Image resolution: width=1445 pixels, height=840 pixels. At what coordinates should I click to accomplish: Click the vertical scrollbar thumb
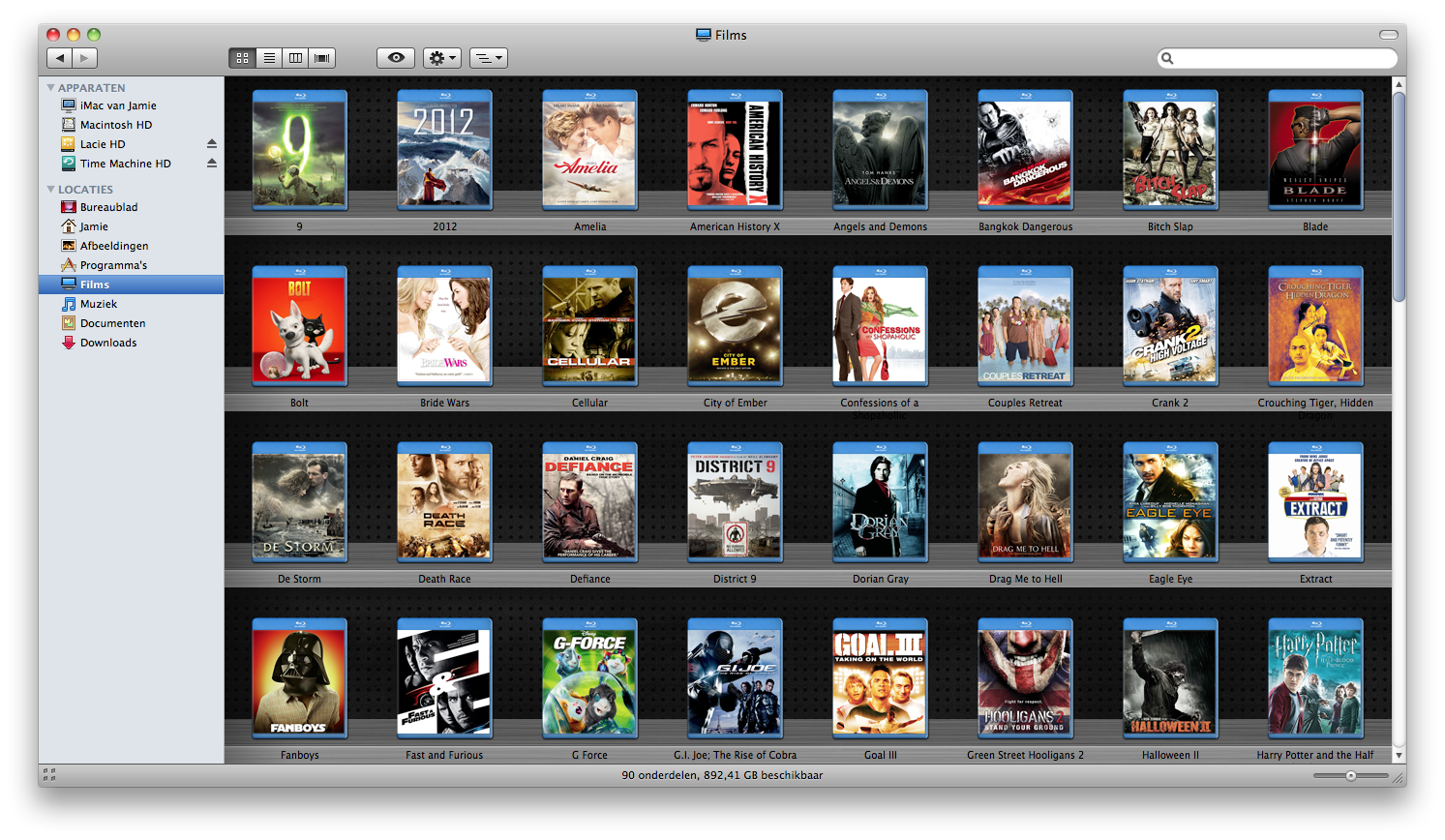tap(1399, 196)
